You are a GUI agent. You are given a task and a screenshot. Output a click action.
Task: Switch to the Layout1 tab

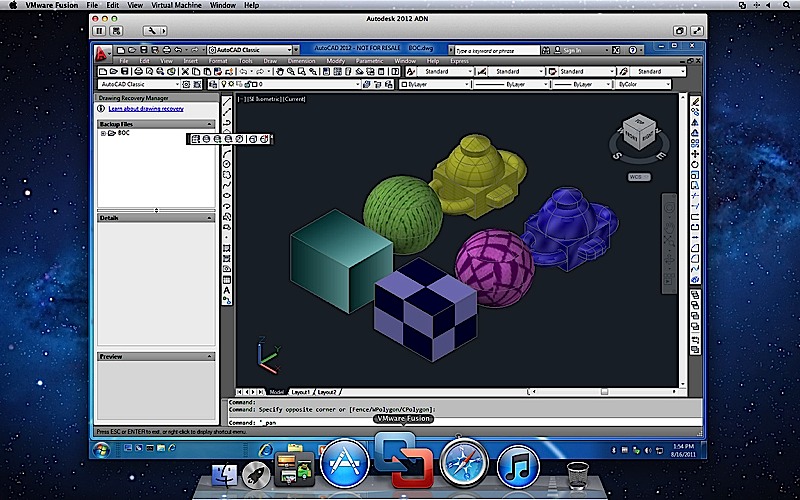(x=301, y=392)
